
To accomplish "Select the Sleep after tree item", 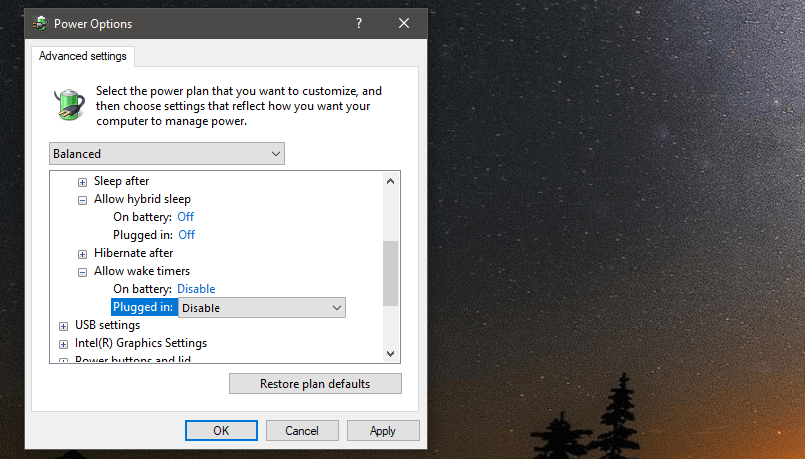I will pos(122,181).
